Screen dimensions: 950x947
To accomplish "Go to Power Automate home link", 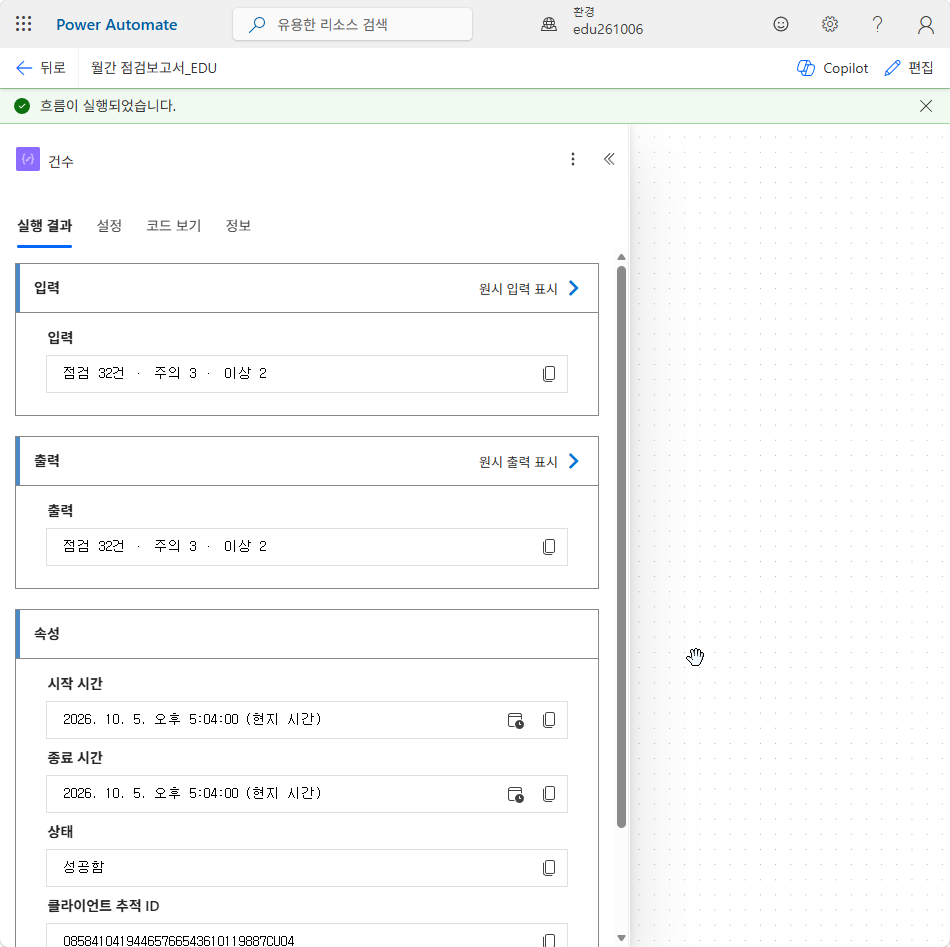I will (x=116, y=25).
